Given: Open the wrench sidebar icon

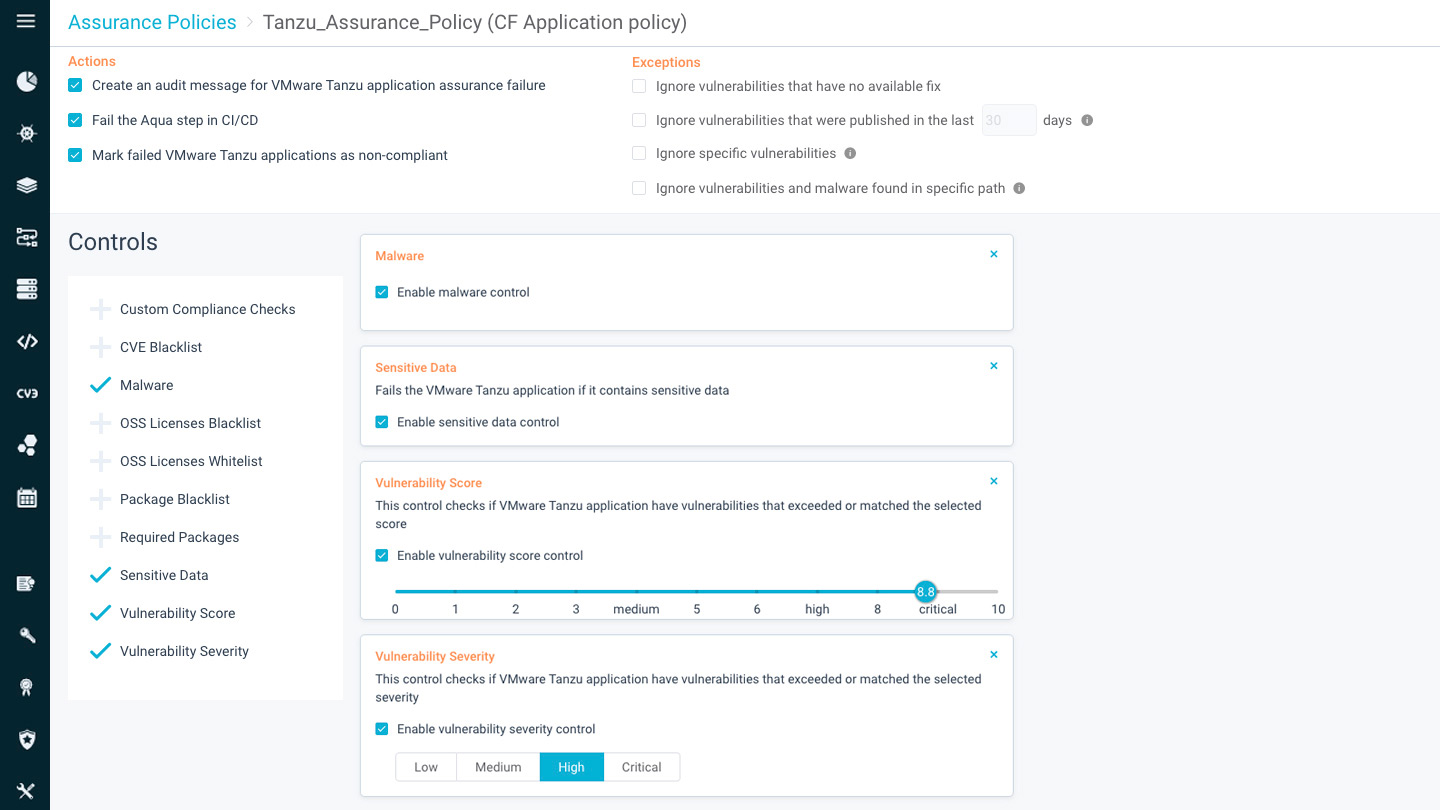Looking at the screenshot, I should (x=27, y=635).
